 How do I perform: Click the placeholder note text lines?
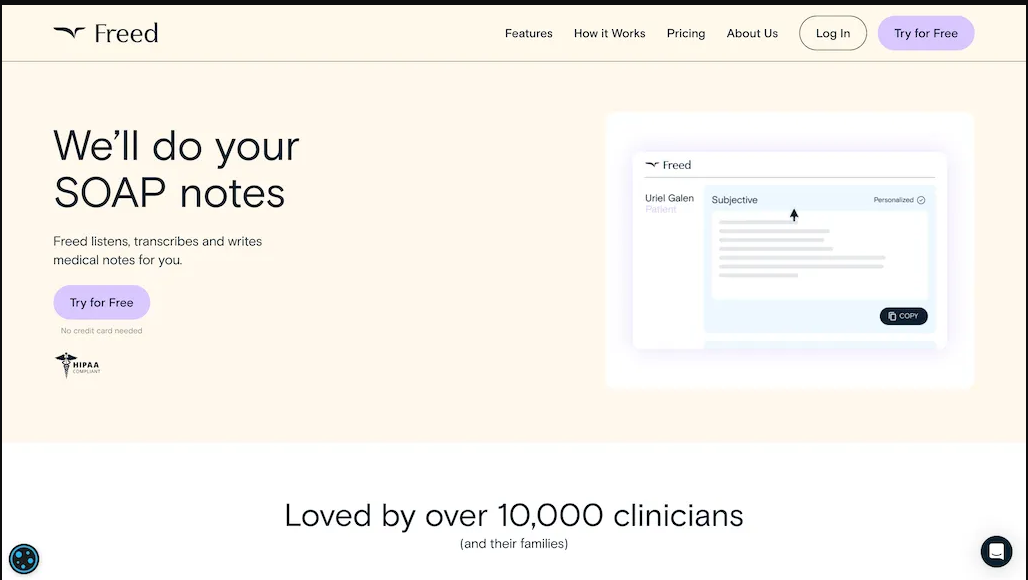click(x=801, y=249)
